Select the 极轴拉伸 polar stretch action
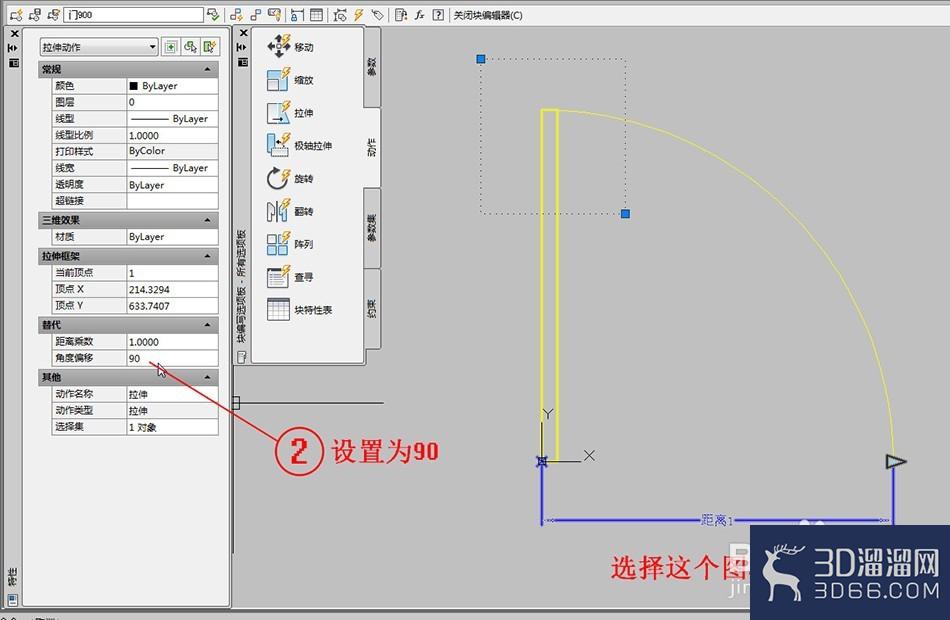The image size is (950, 620). [x=300, y=145]
